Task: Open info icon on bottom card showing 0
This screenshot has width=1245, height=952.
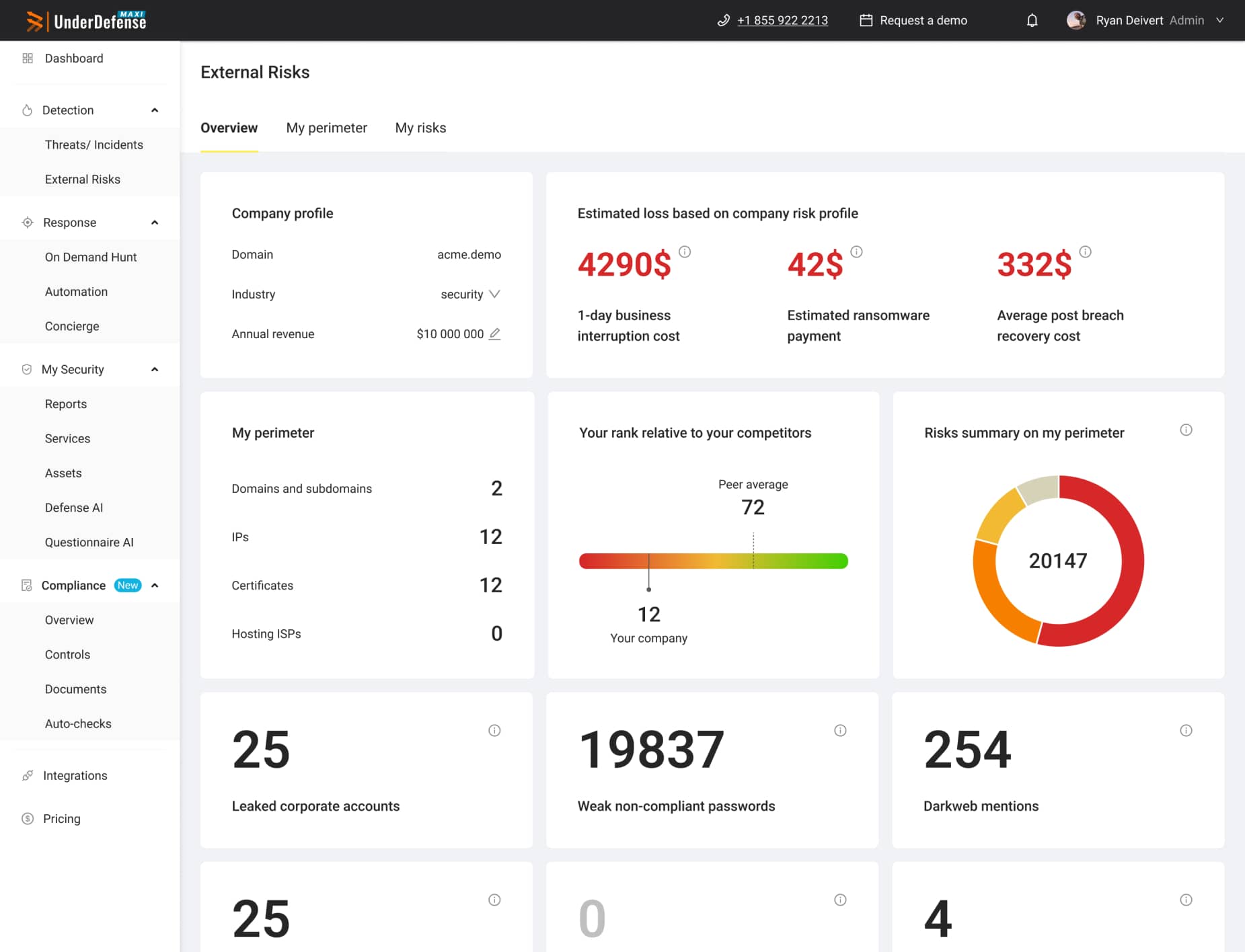Action: coord(840,900)
